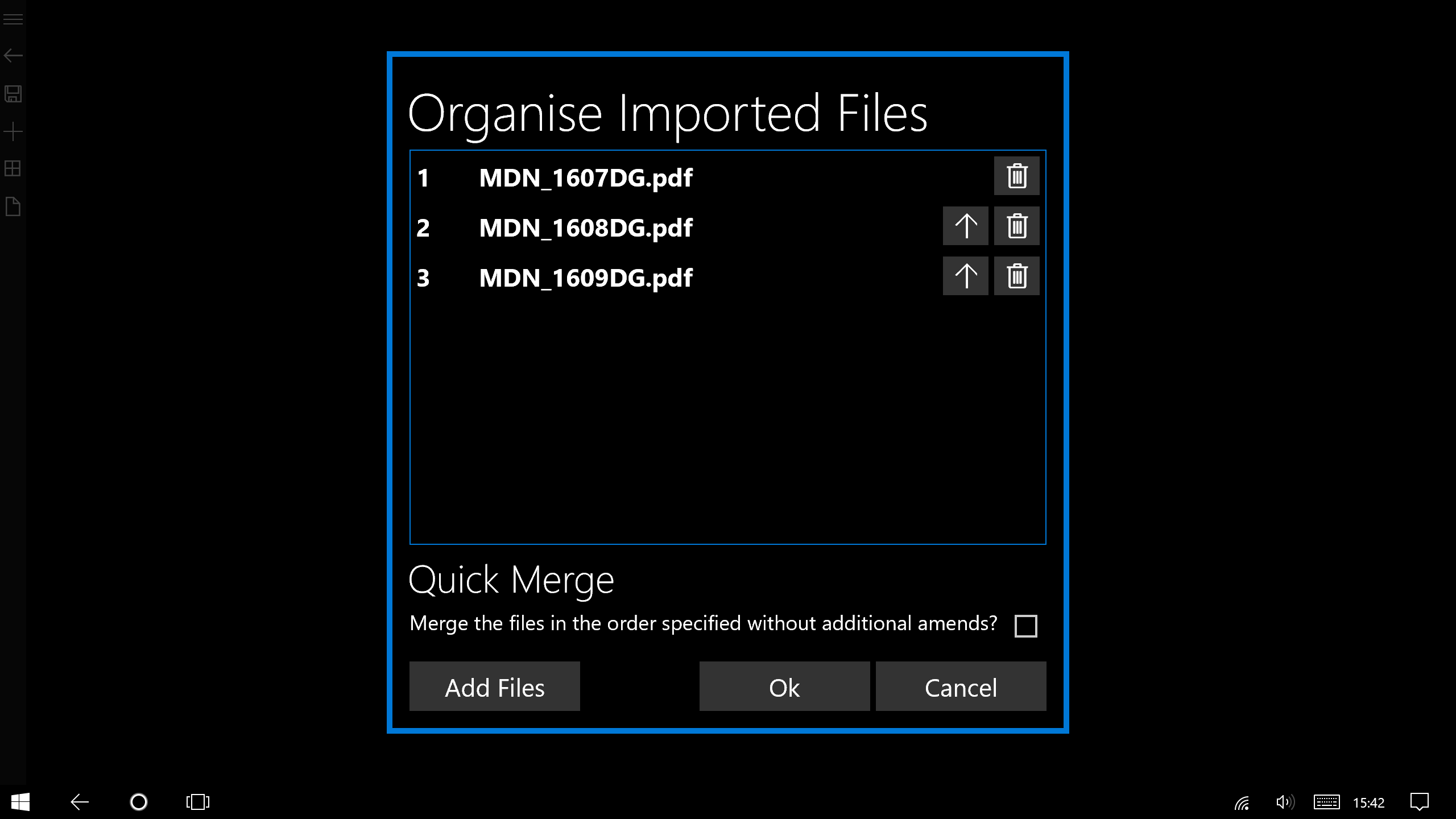Open the Action Center notifications icon

point(1419,802)
